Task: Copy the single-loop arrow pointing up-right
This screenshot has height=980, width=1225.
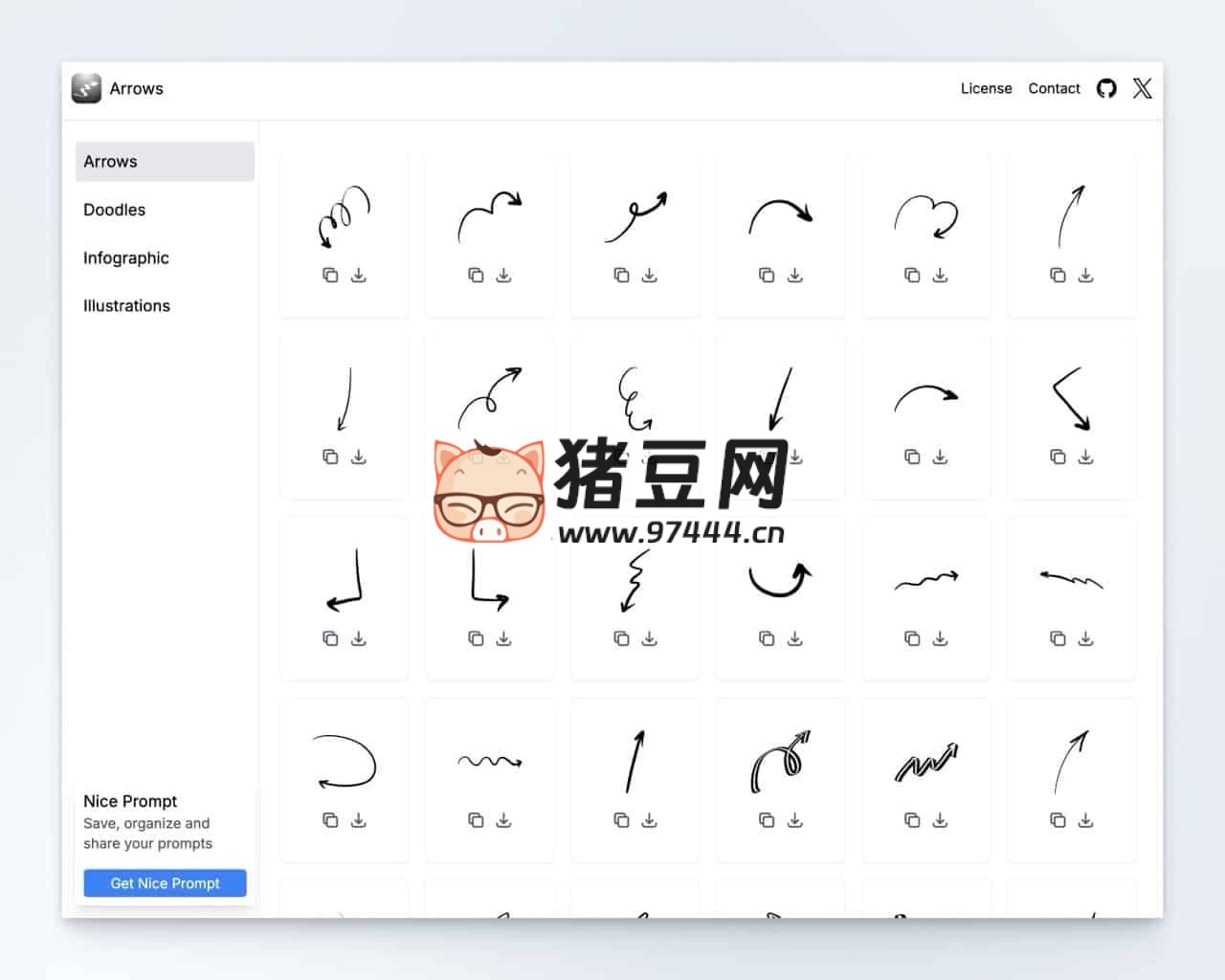Action: (621, 275)
